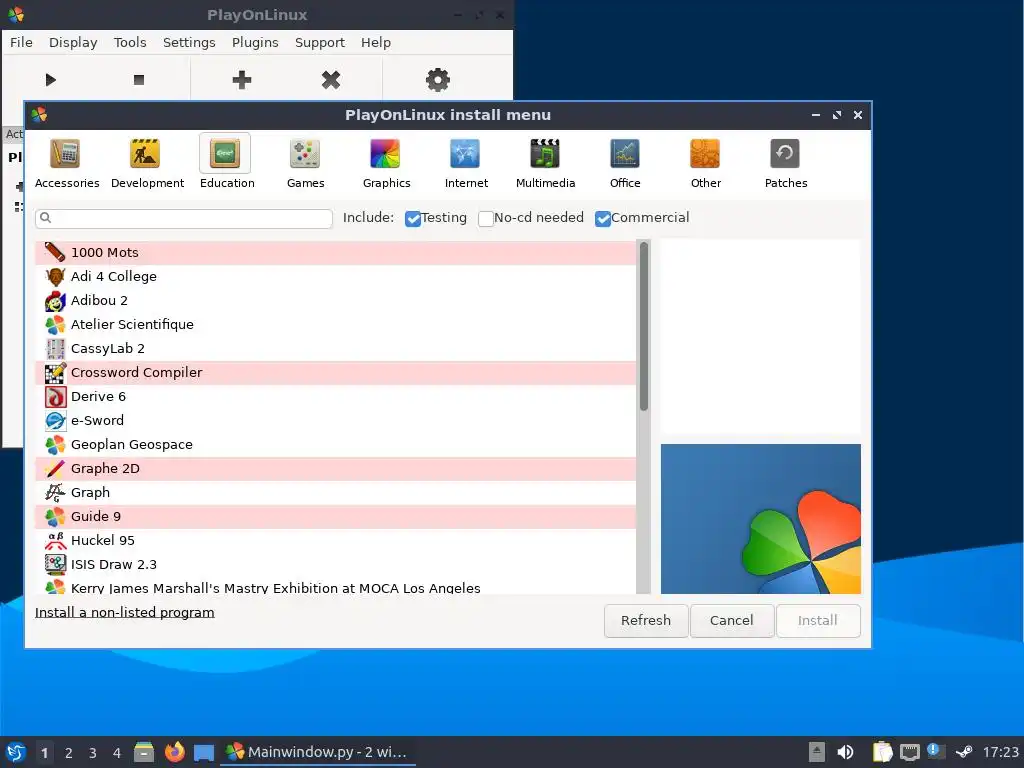
Task: Switch to workspace 2 in taskbar
Action: [69, 753]
